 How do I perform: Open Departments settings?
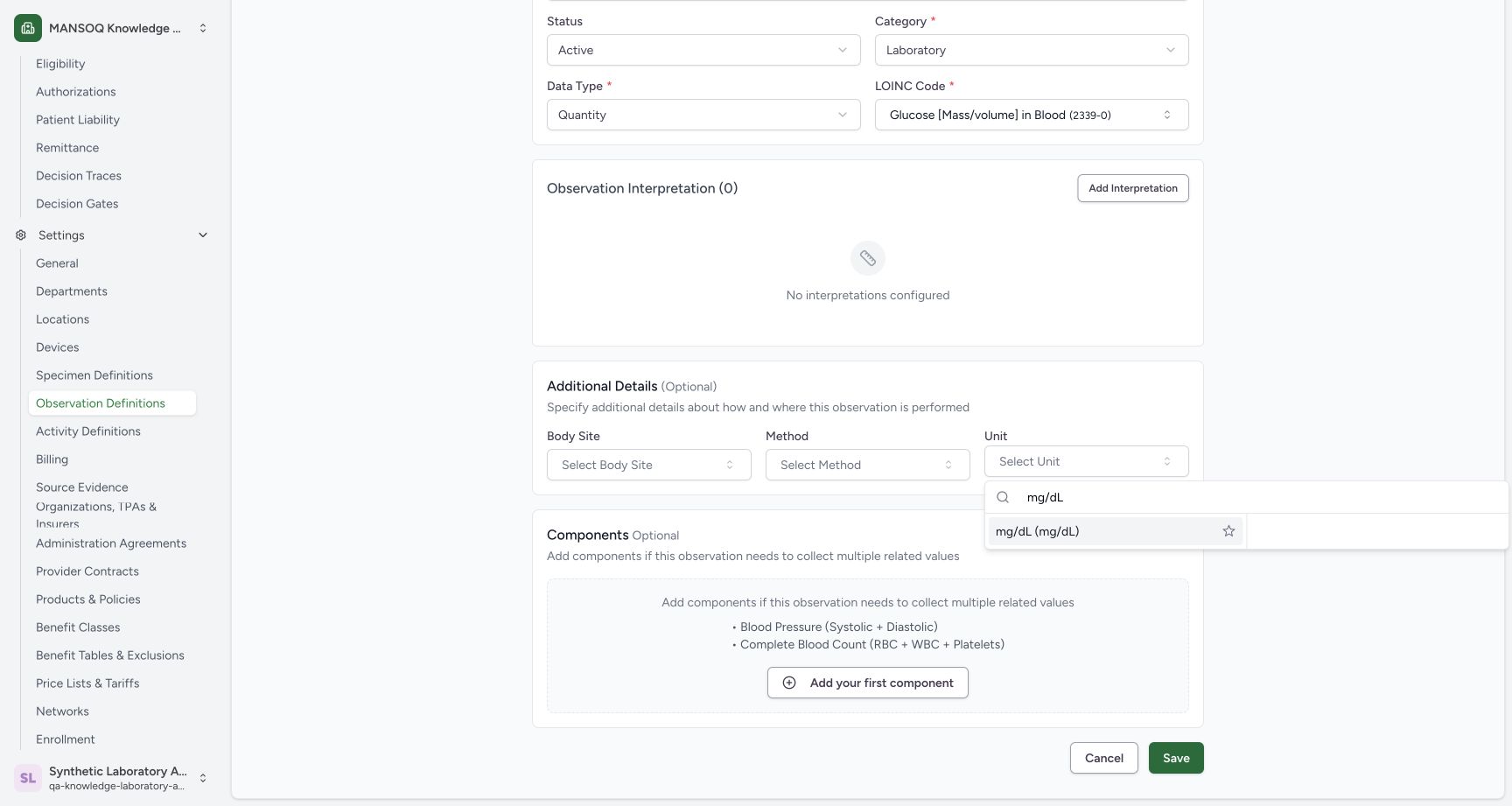(72, 291)
